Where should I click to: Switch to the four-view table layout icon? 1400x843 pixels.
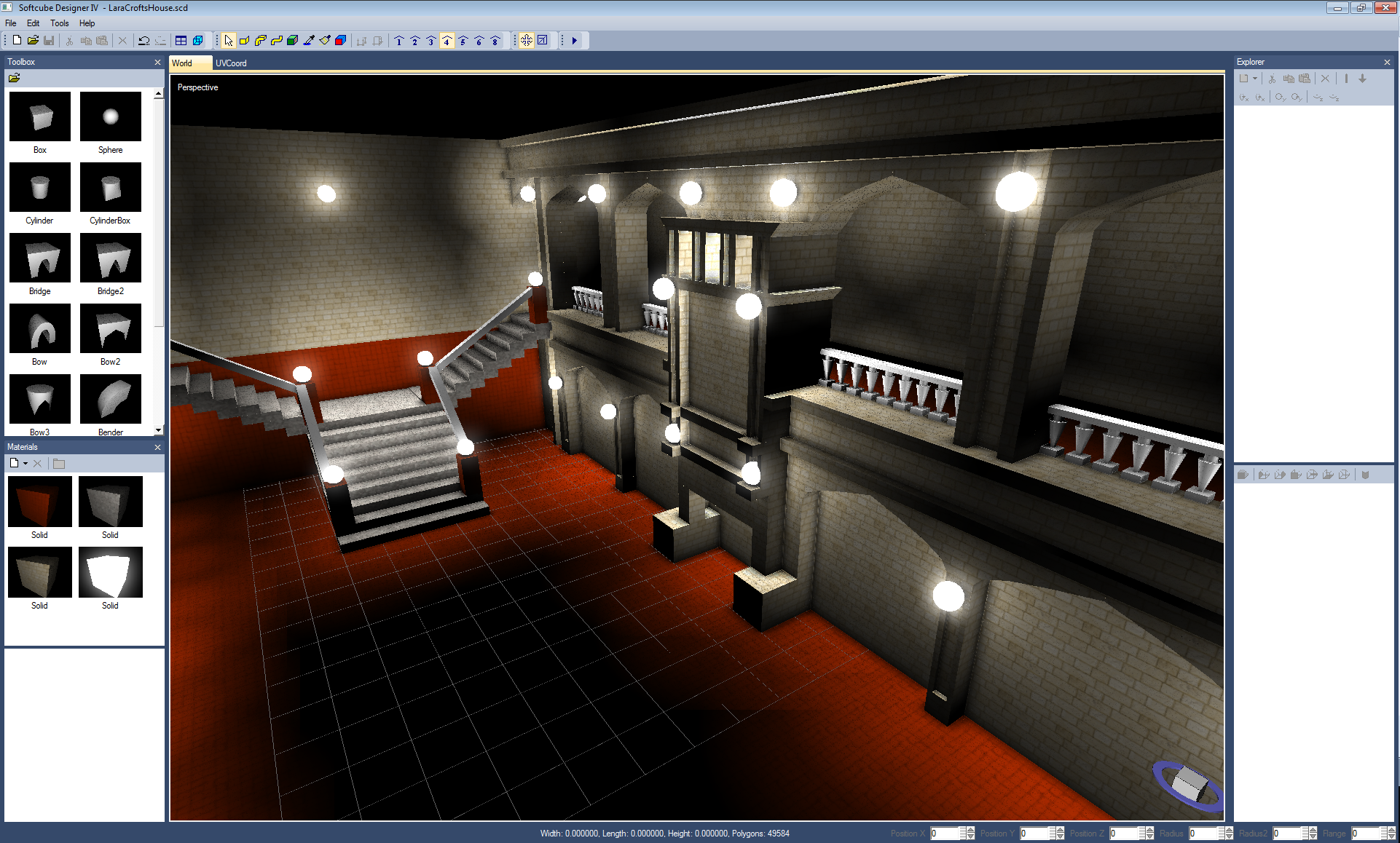[x=181, y=41]
